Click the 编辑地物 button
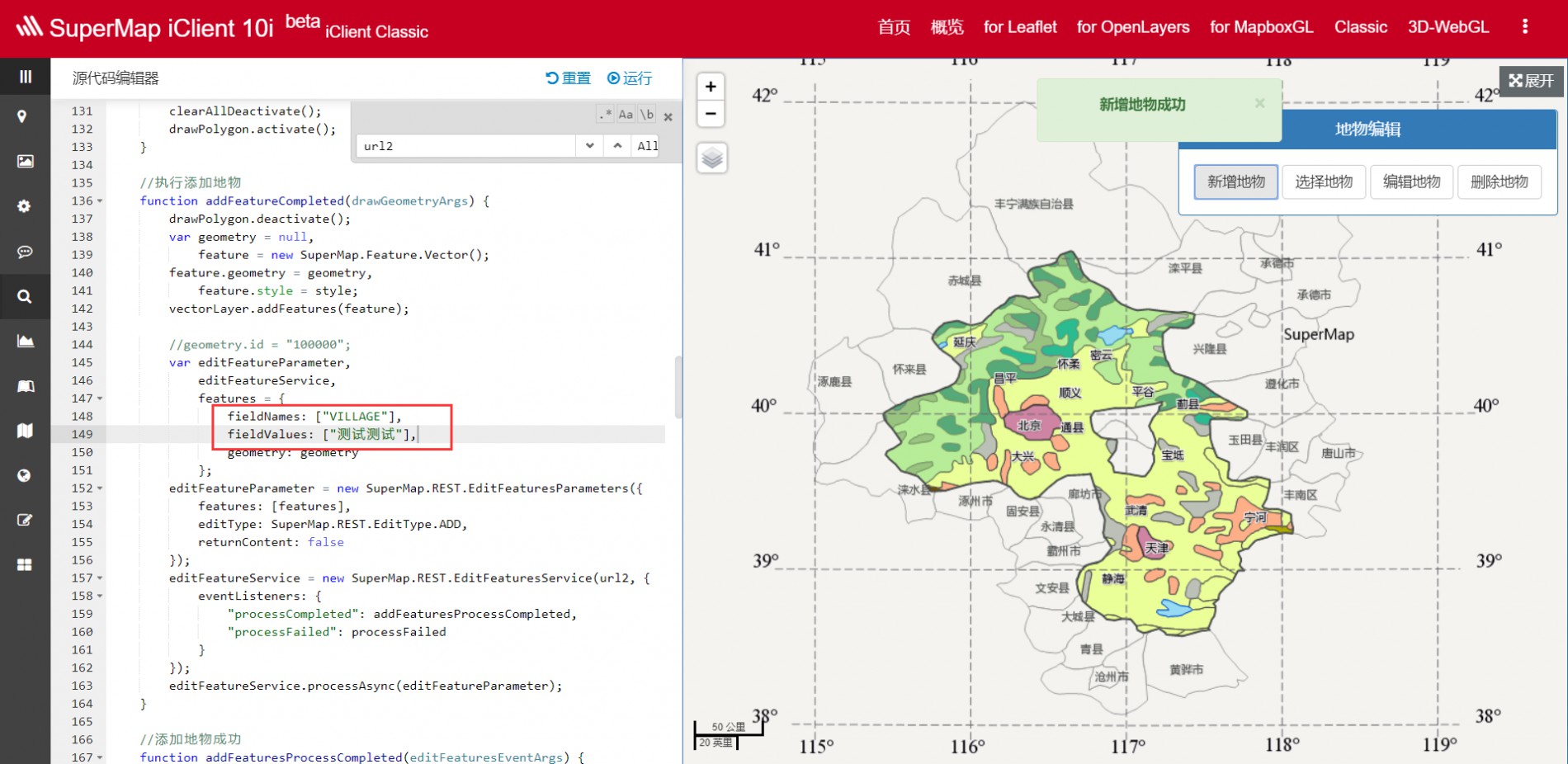Screen dimensions: 1568x764 pyautogui.click(x=1412, y=182)
